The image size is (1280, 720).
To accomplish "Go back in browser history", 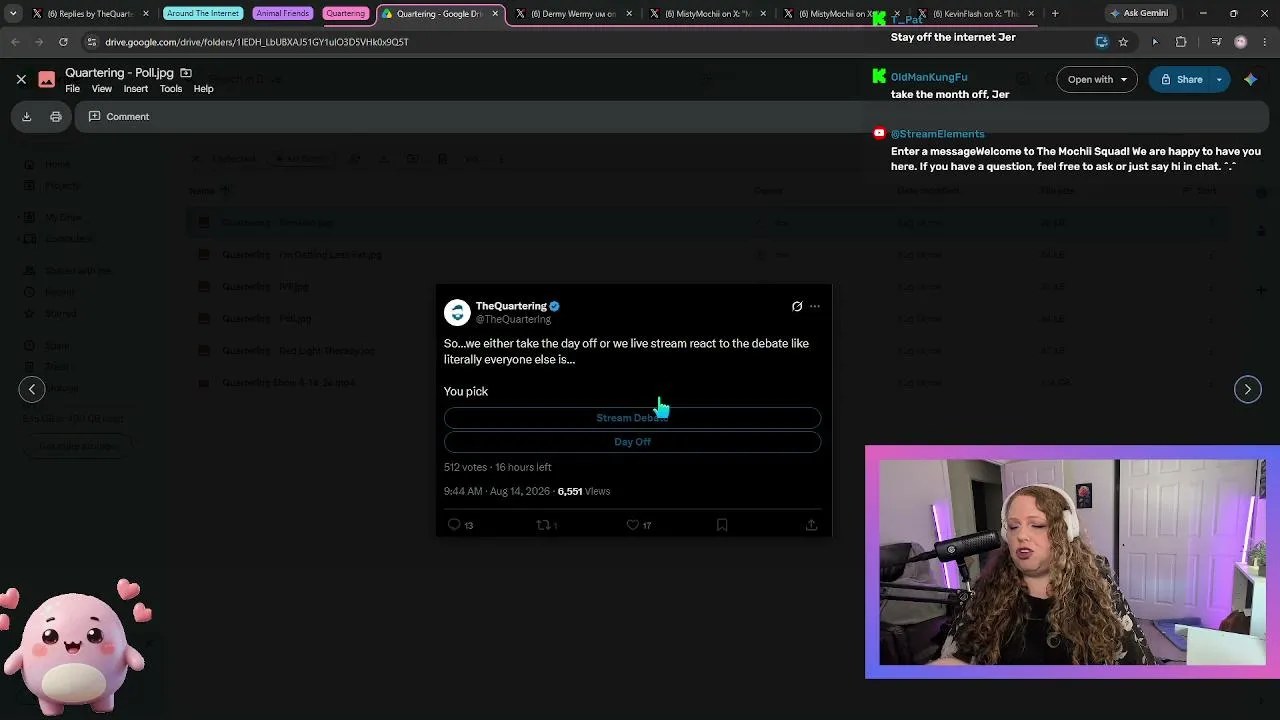I will 15,42.
